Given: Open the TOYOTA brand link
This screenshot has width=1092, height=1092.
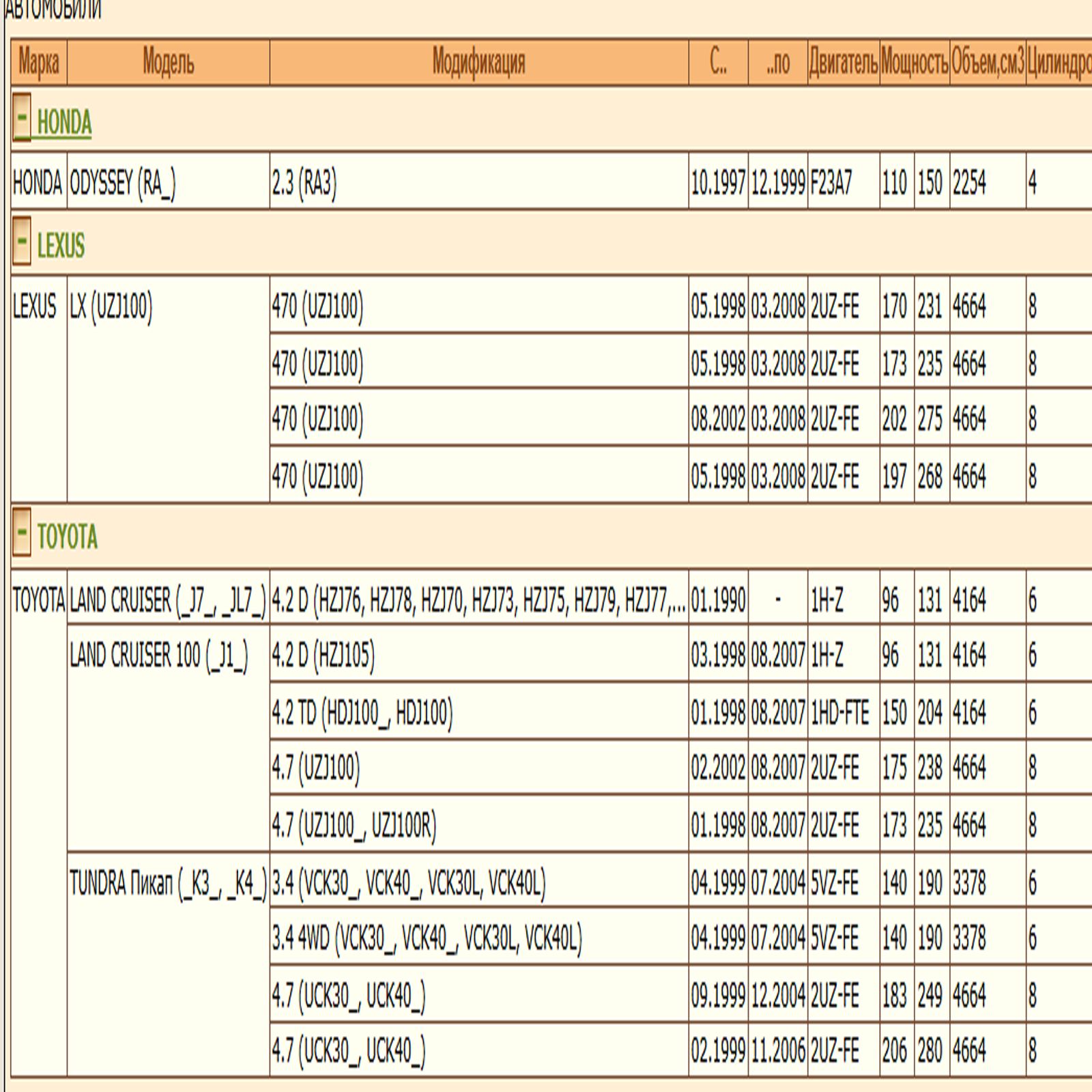Looking at the screenshot, I should 67,537.
